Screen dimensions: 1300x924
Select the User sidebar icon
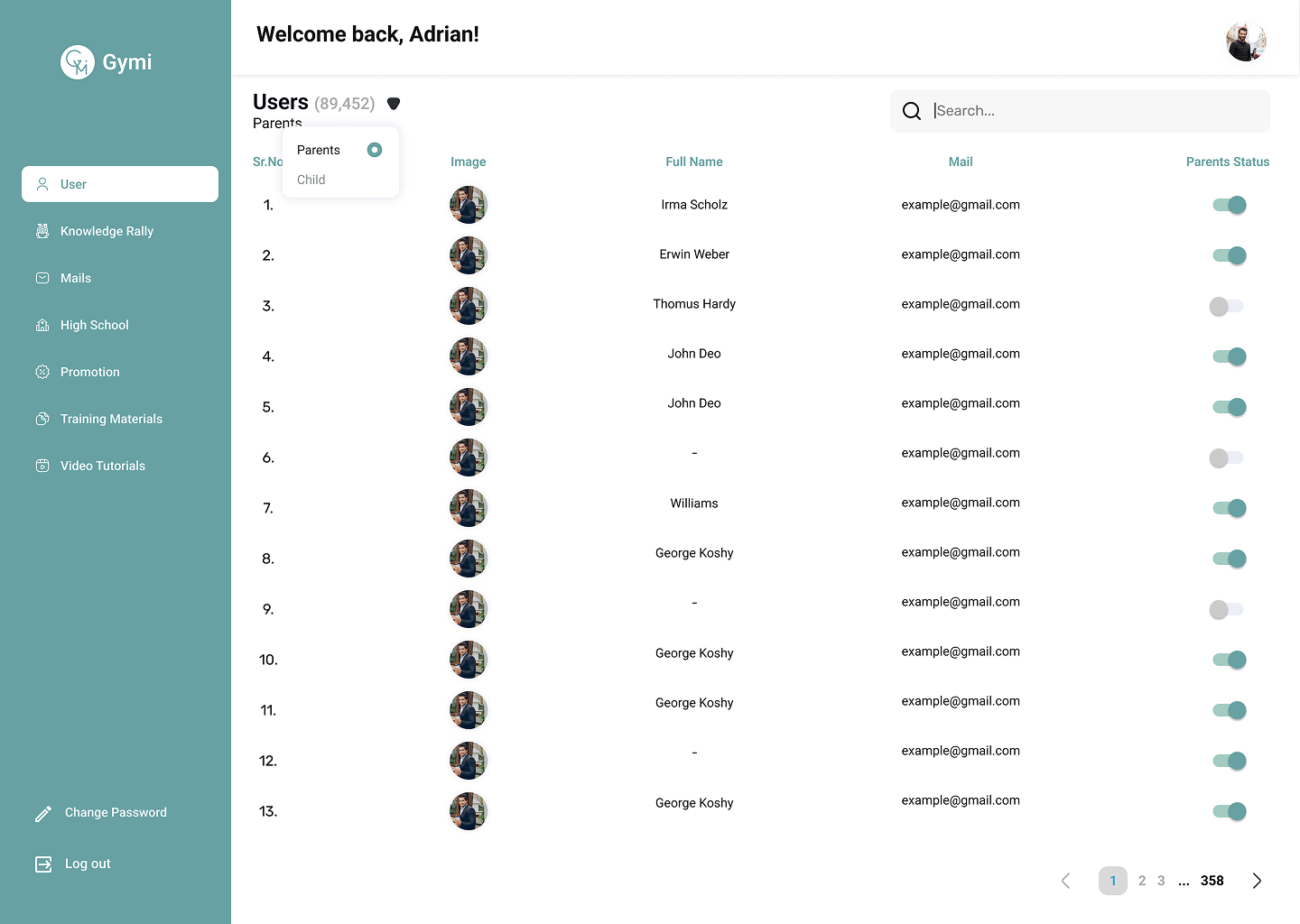pyautogui.click(x=43, y=183)
